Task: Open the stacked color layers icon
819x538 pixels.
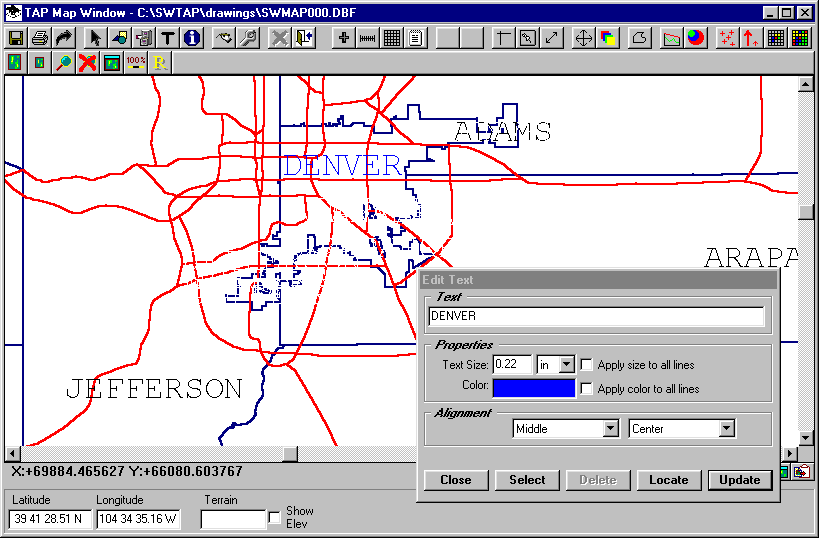Action: [x=607, y=38]
